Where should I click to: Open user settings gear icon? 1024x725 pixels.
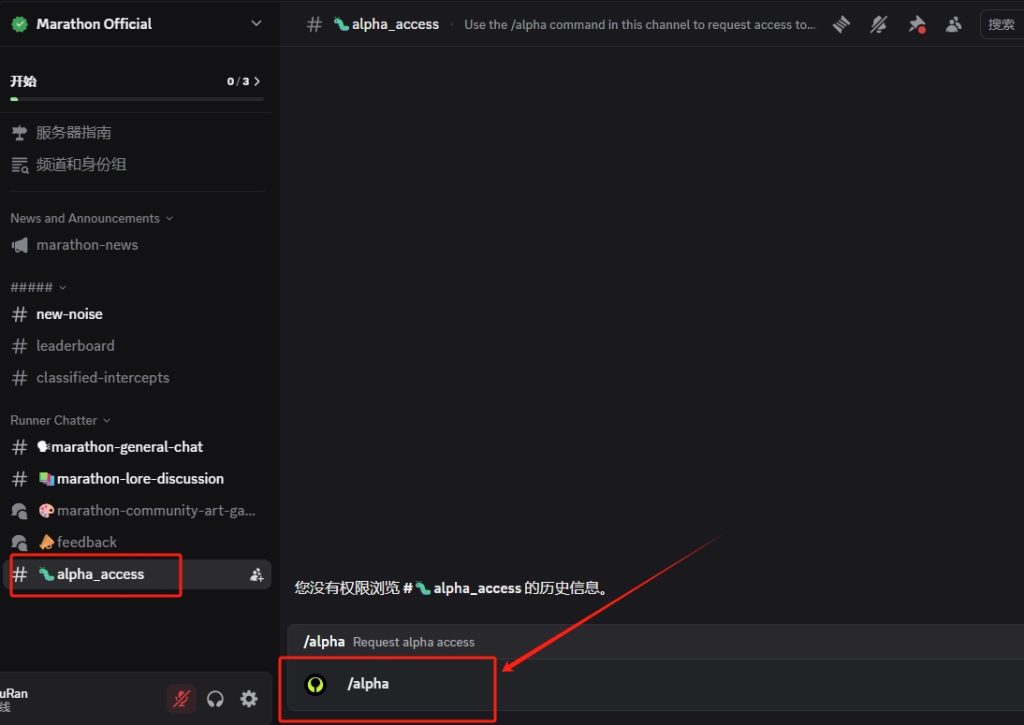[x=249, y=699]
